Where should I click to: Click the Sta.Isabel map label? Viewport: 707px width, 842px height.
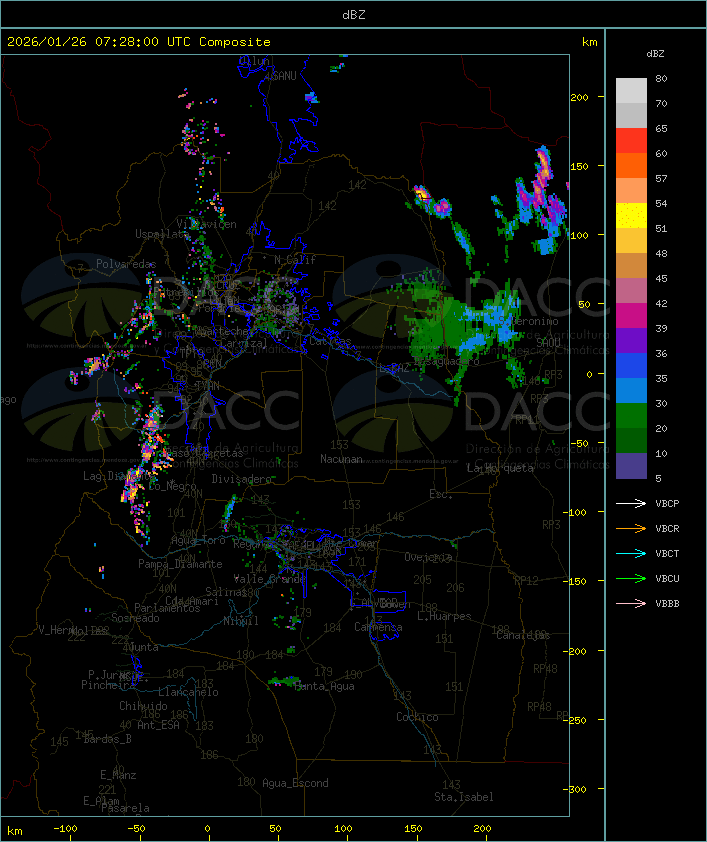[464, 797]
